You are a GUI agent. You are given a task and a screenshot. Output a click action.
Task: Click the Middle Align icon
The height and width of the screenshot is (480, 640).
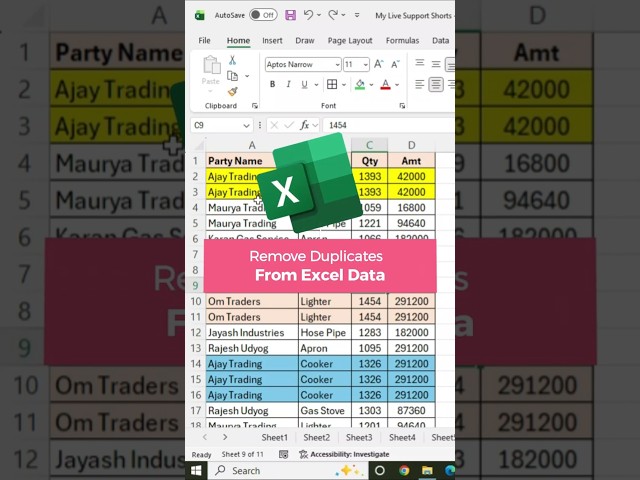(x=436, y=64)
